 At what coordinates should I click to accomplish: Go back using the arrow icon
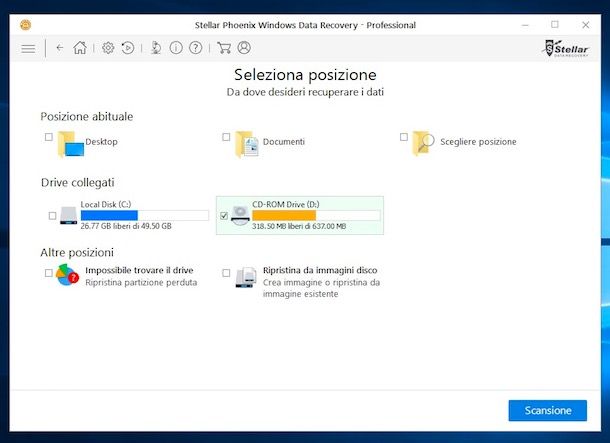[x=60, y=48]
